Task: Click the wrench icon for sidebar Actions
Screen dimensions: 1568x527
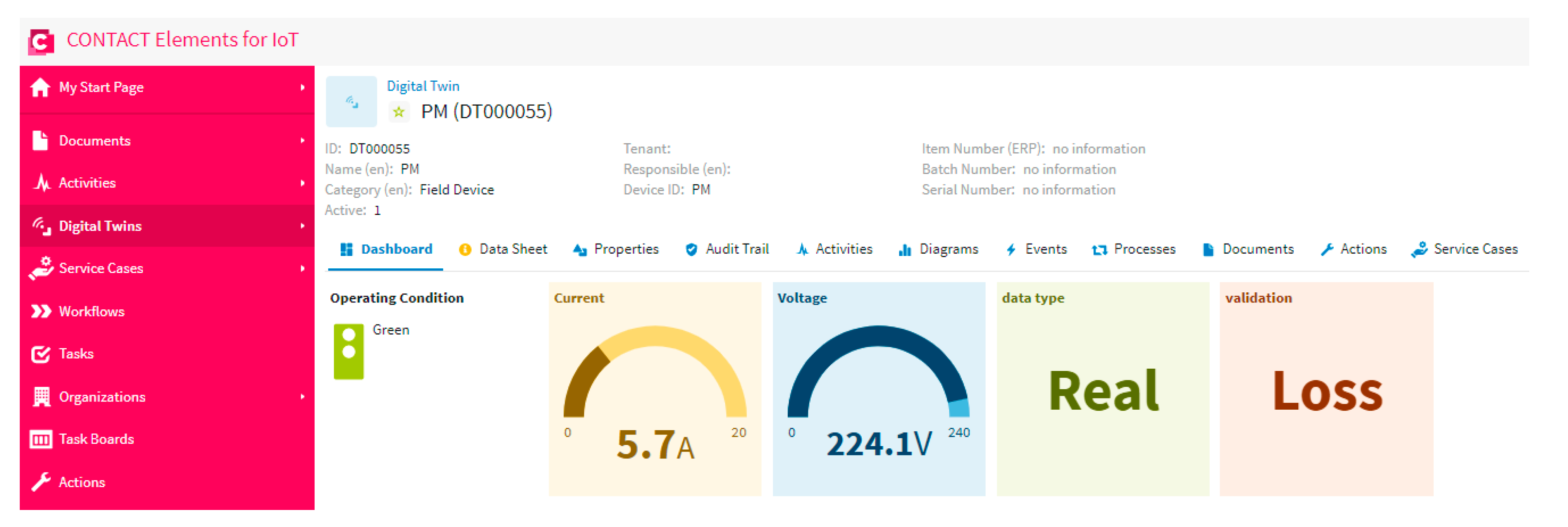Action: click(x=41, y=482)
